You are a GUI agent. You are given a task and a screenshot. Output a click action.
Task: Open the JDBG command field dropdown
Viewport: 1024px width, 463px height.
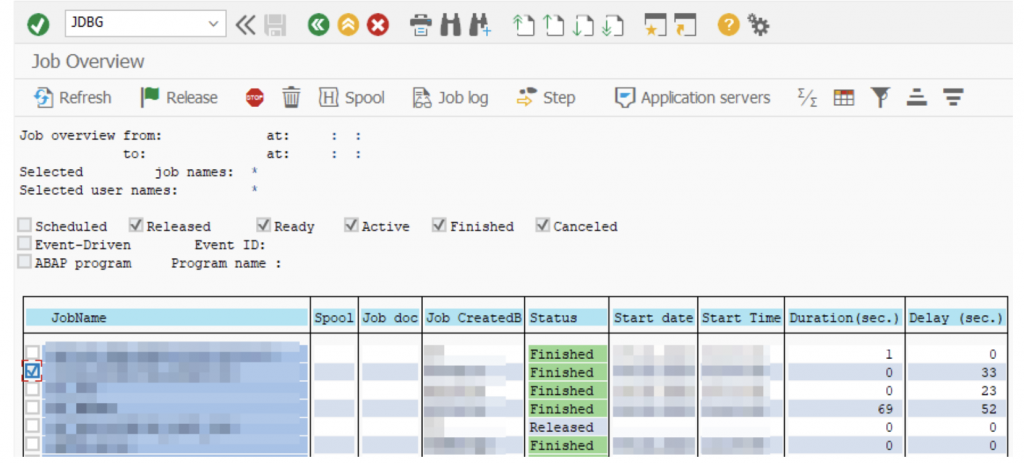[213, 24]
